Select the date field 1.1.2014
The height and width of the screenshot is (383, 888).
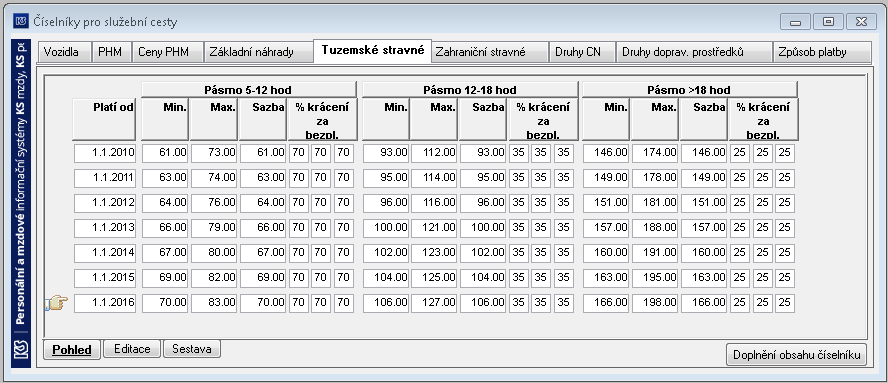point(105,253)
